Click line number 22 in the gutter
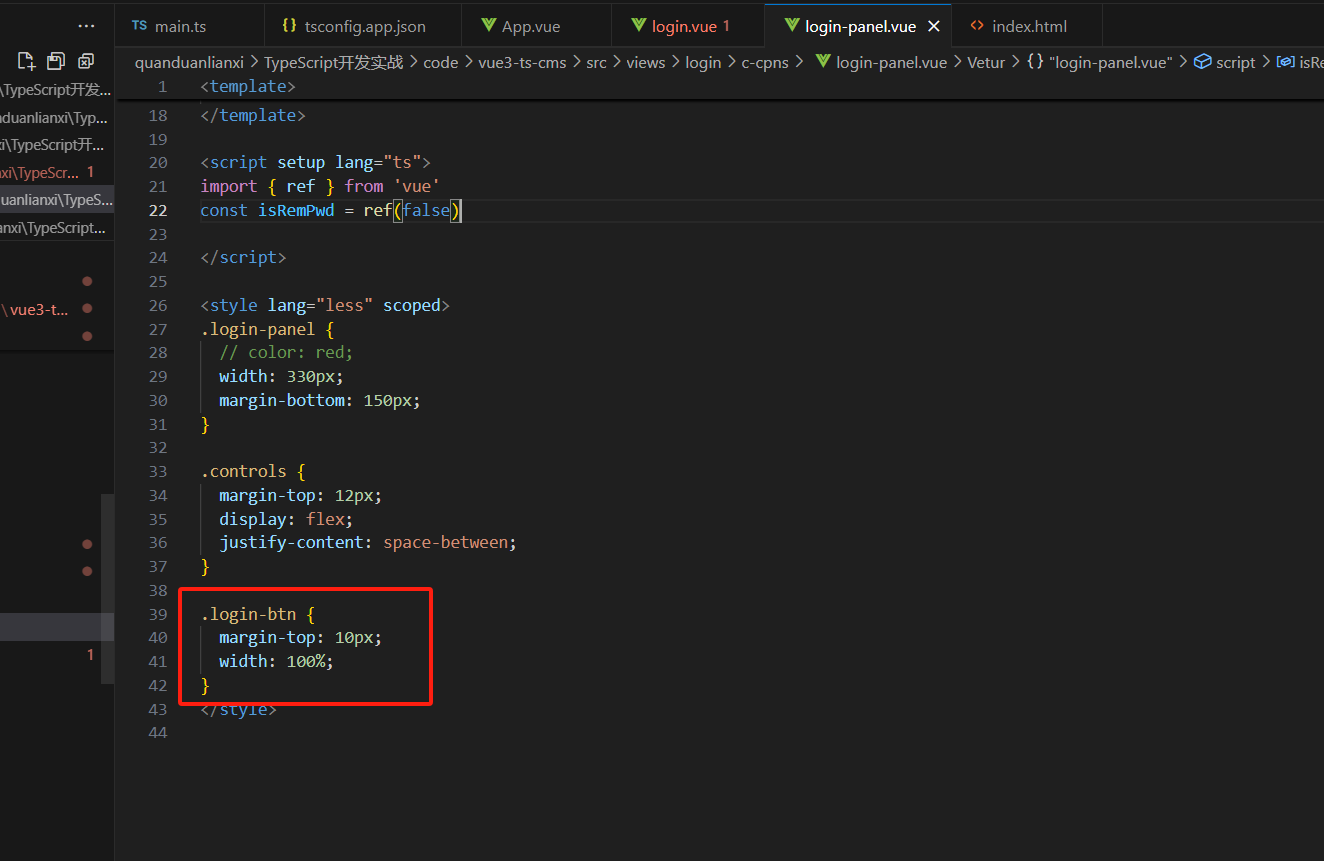Viewport: 1324px width, 861px height. pos(157,210)
